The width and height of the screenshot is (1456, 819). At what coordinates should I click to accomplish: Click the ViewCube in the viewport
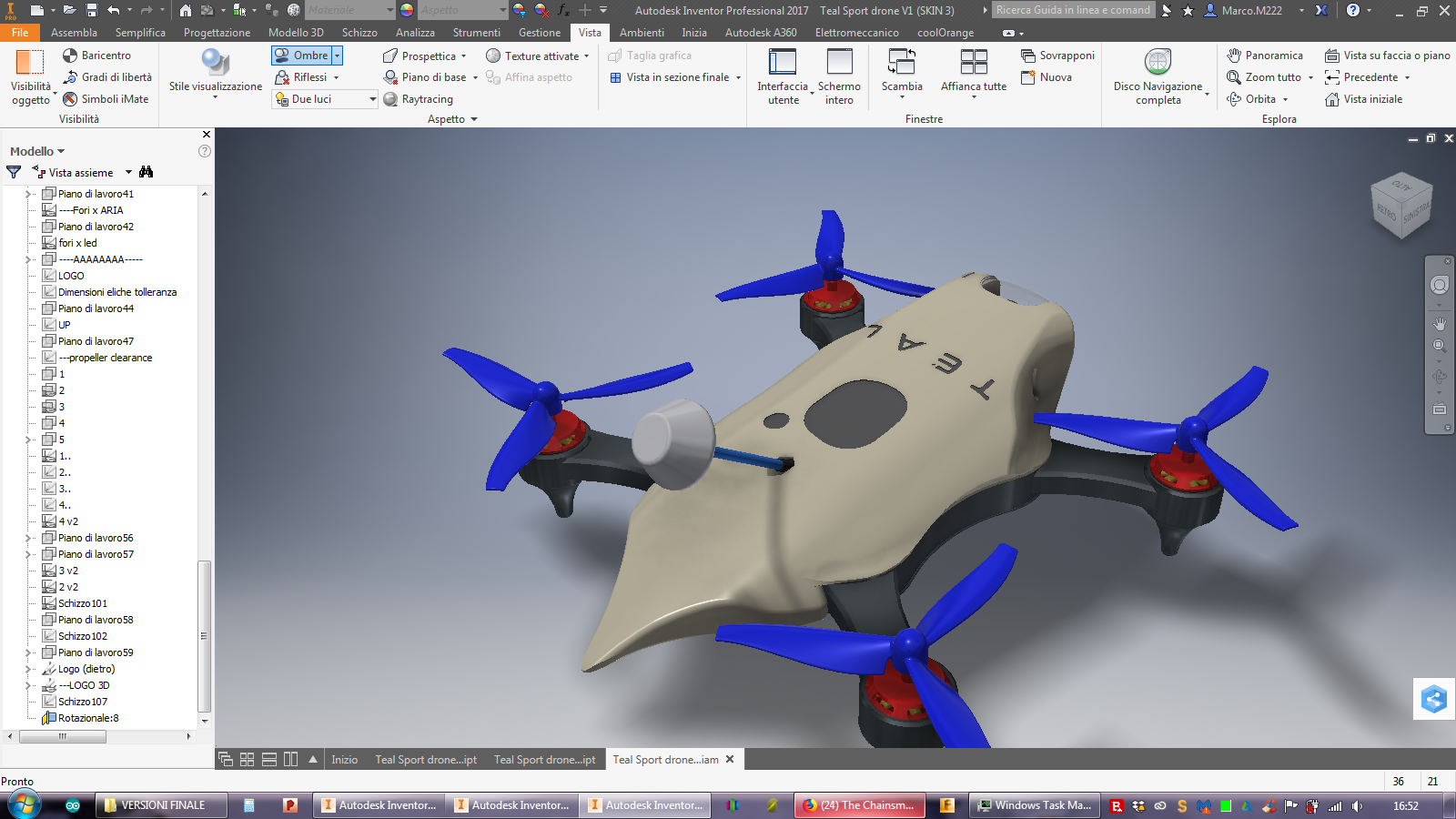coord(1401,207)
